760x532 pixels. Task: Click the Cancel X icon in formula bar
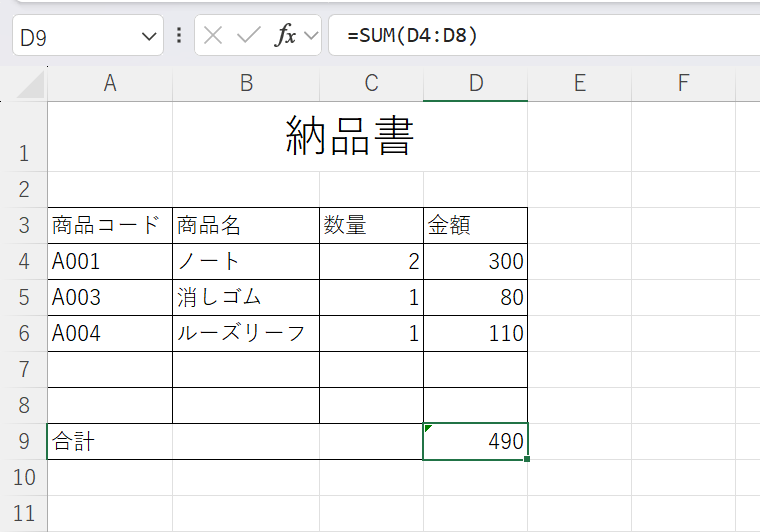[x=213, y=35]
